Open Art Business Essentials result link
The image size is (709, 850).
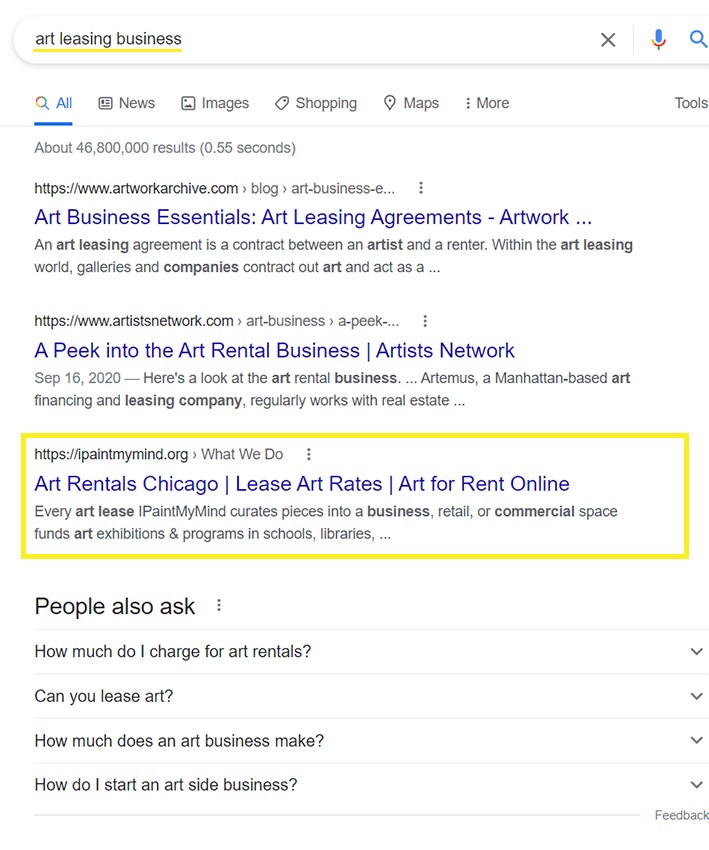(x=312, y=217)
